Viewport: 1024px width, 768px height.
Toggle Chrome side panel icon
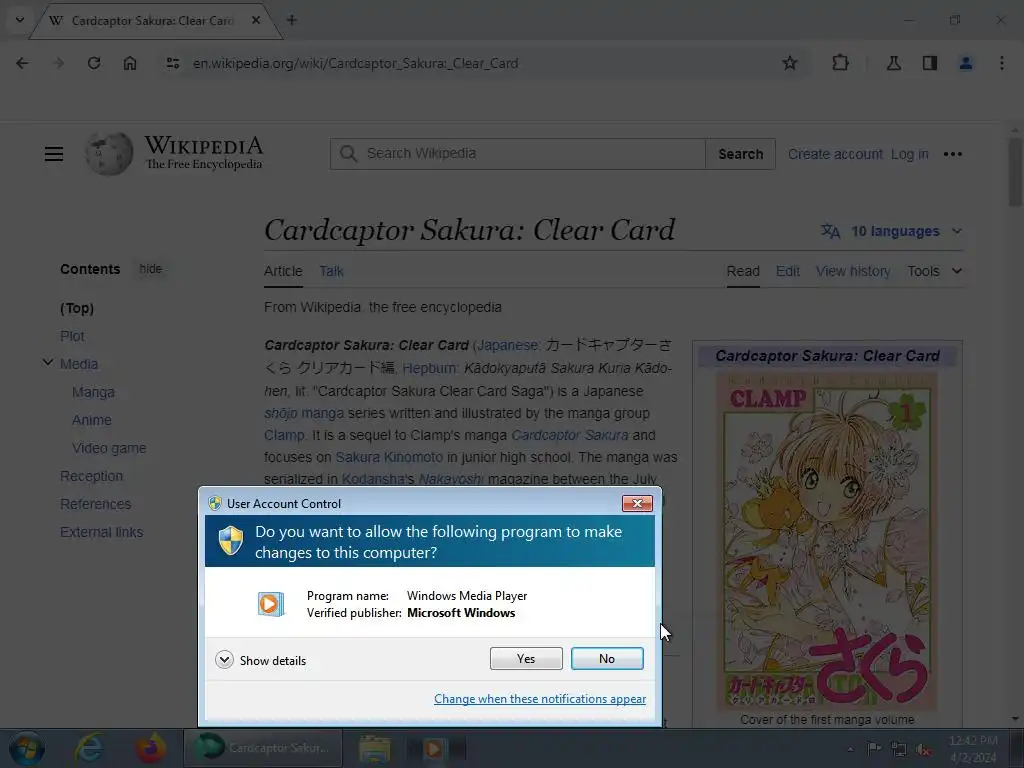(x=929, y=63)
